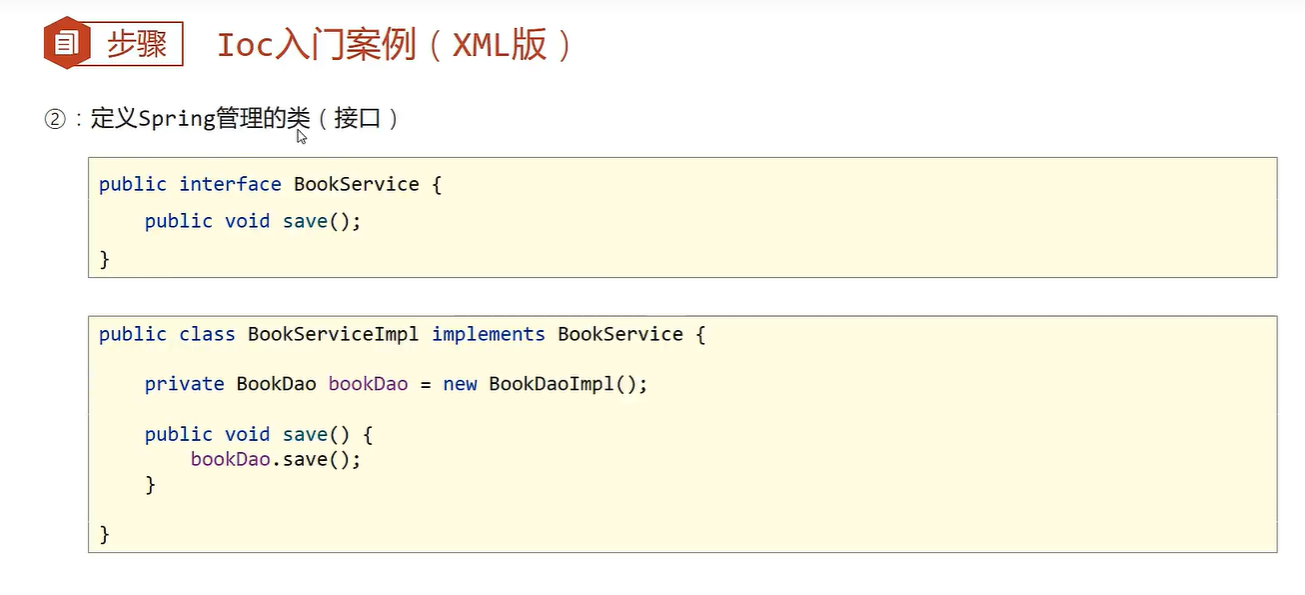Click BookService after the implements keyword
The image size is (1305, 595).
click(x=620, y=334)
